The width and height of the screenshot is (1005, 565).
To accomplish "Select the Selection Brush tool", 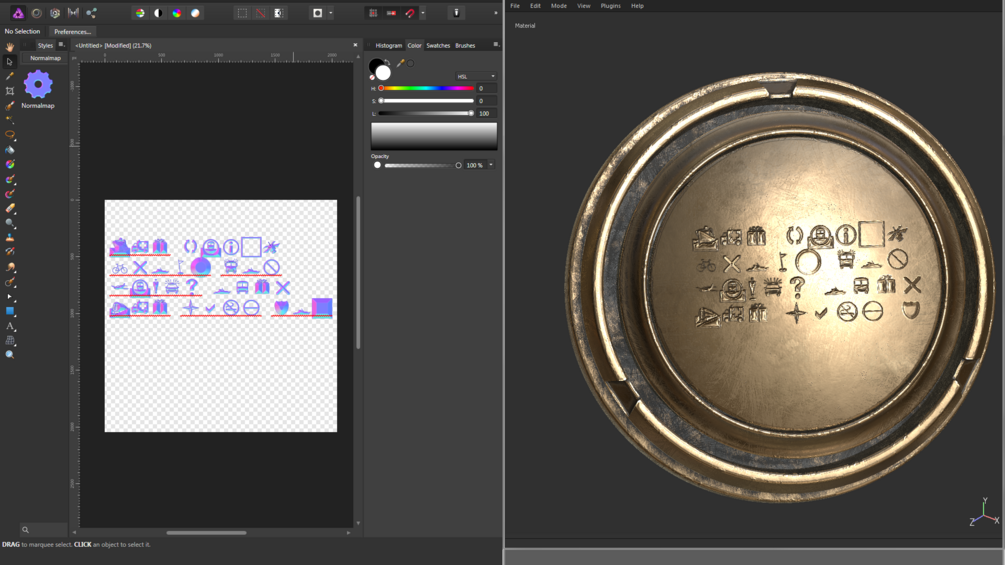I will point(10,106).
